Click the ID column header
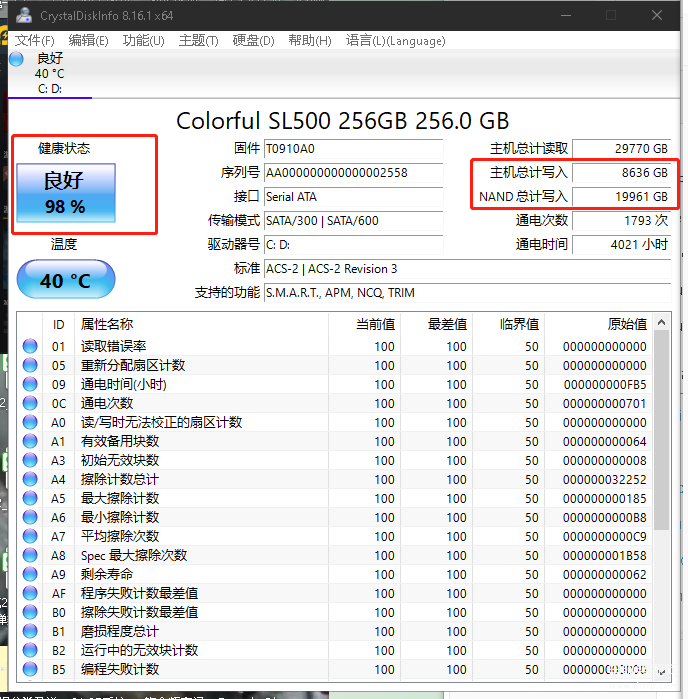688x699 pixels. [58, 325]
